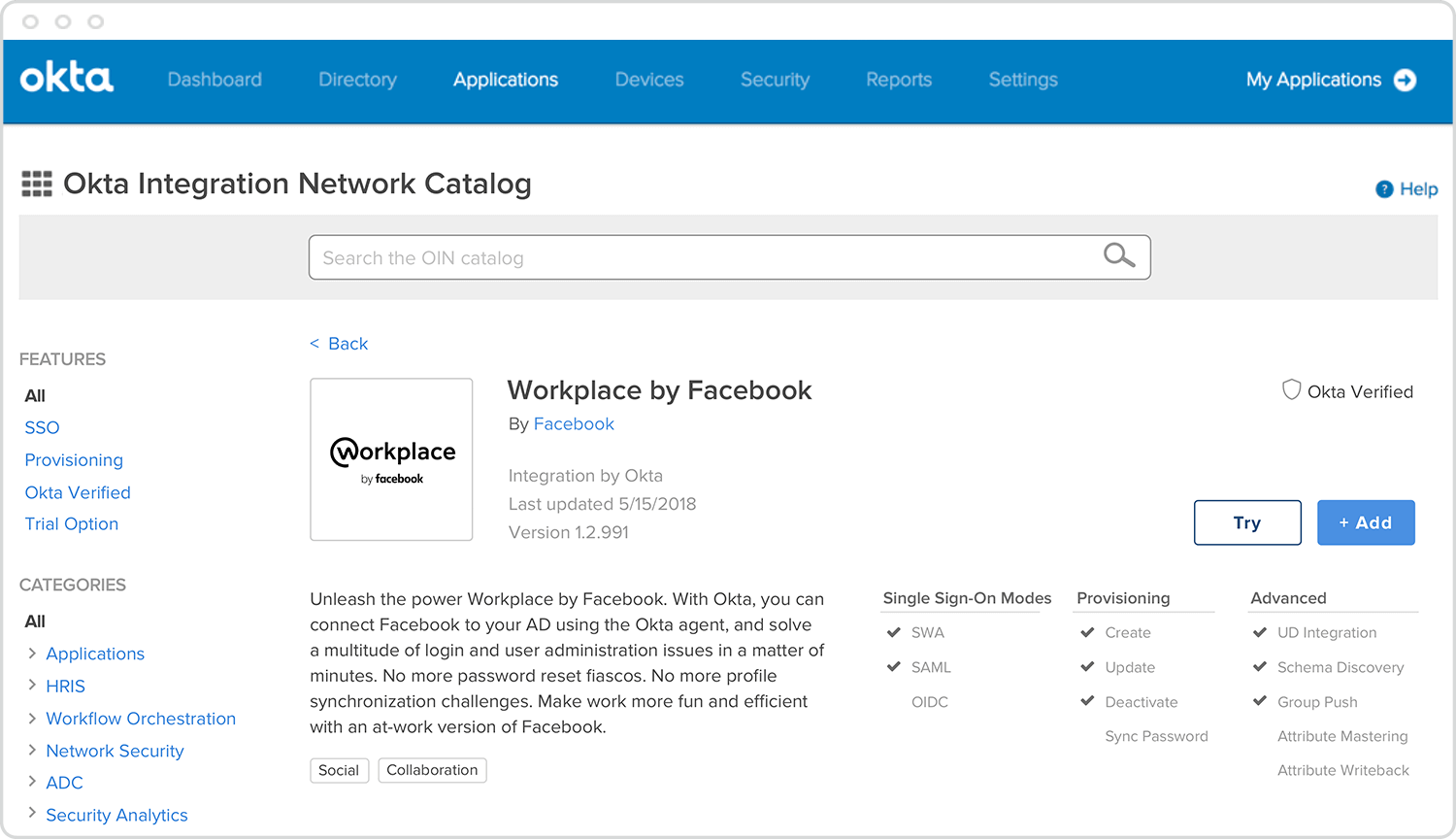Click the My Applications arrow icon
Viewport: 1456px width, 839px height.
pos(1405,80)
